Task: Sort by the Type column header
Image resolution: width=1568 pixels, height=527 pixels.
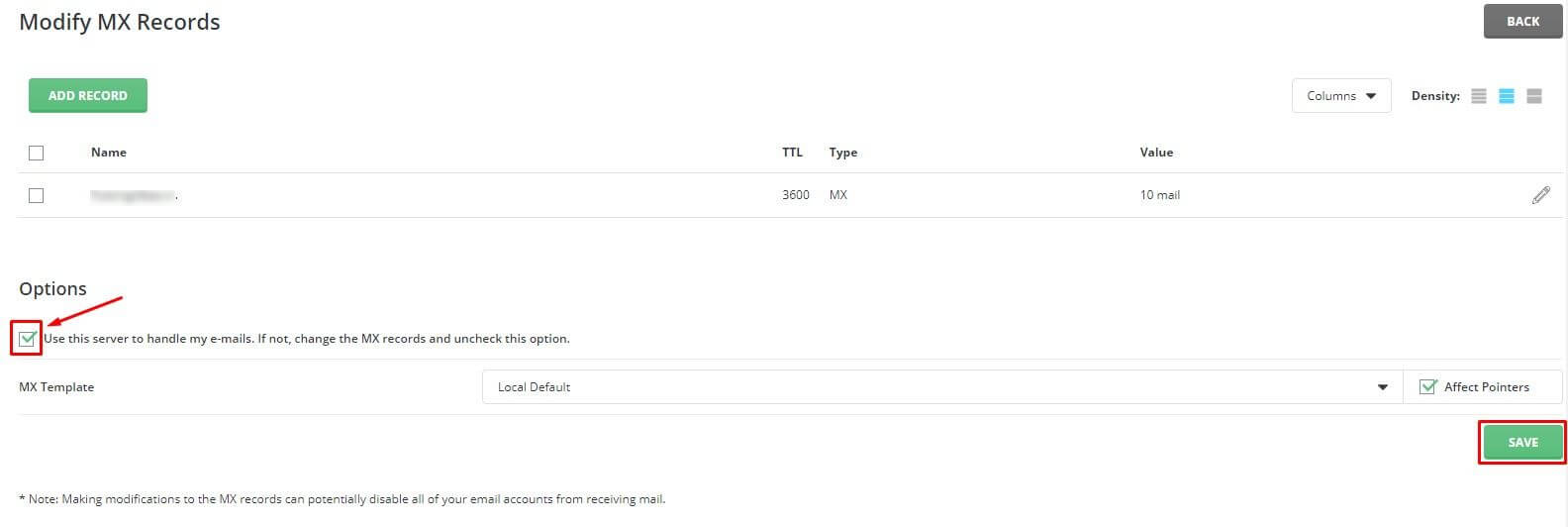Action: tap(843, 153)
